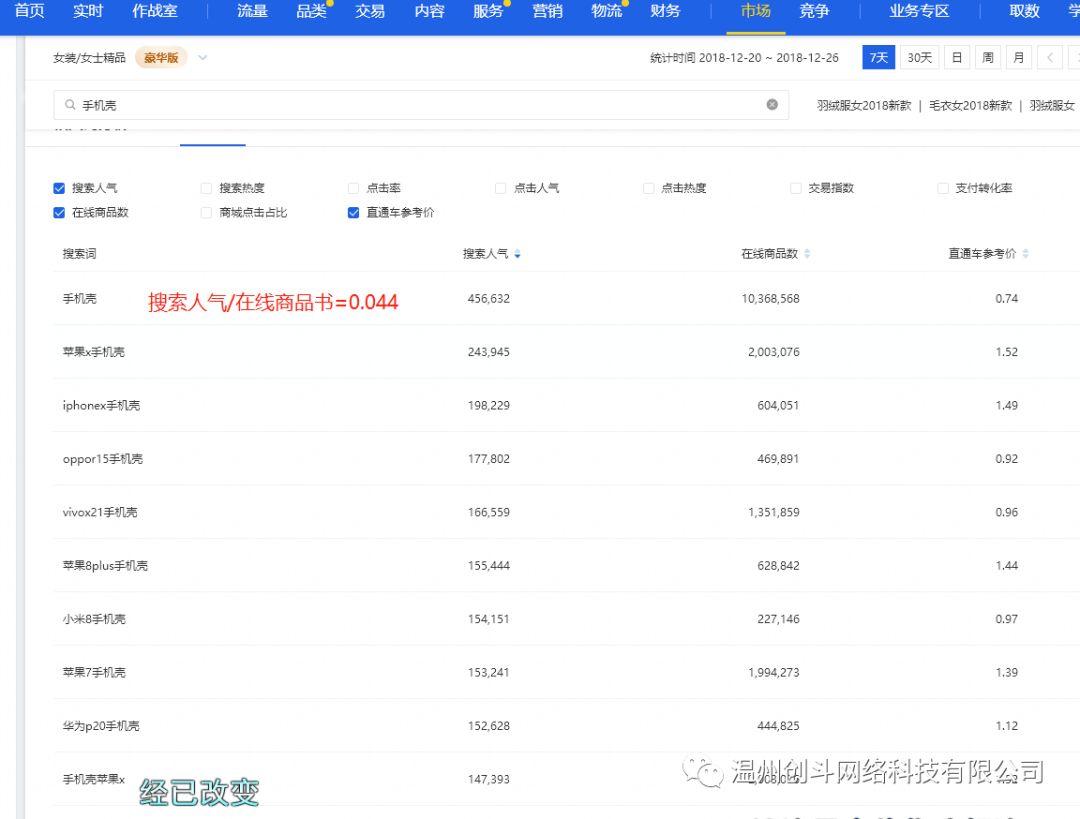
Task: Select the 周 date range button
Action: 988,58
